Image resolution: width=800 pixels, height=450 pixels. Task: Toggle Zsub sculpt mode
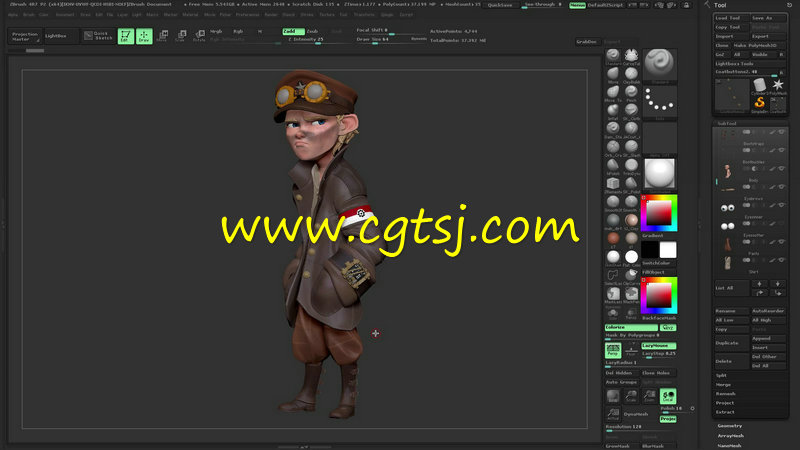[312, 31]
